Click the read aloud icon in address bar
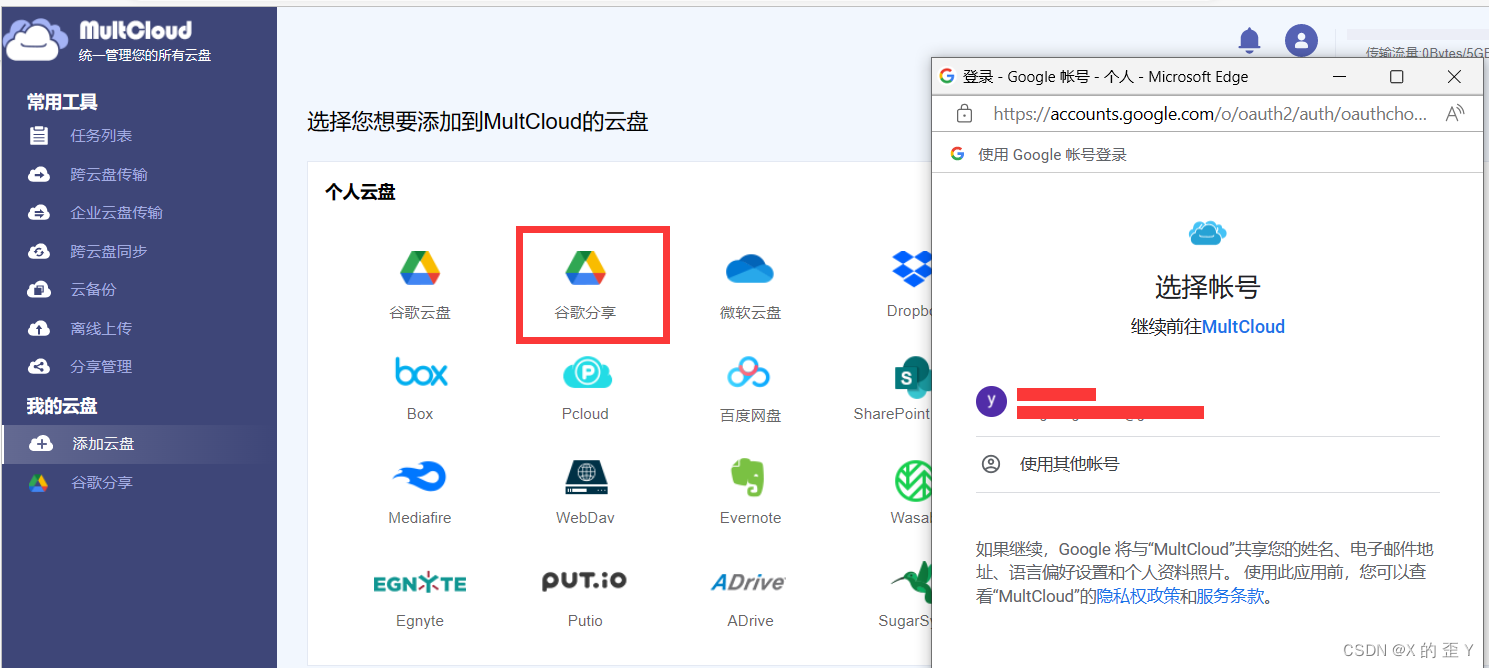 pyautogui.click(x=1455, y=114)
